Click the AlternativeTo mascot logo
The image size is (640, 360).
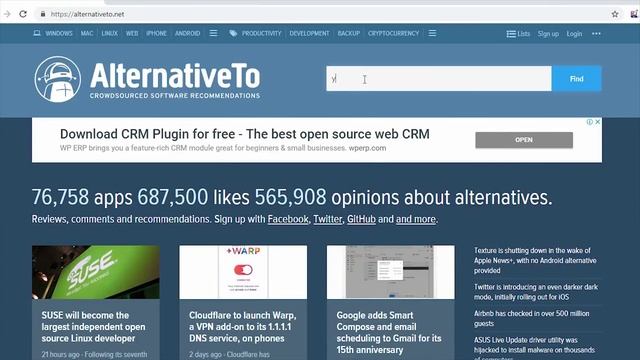pyautogui.click(x=58, y=79)
